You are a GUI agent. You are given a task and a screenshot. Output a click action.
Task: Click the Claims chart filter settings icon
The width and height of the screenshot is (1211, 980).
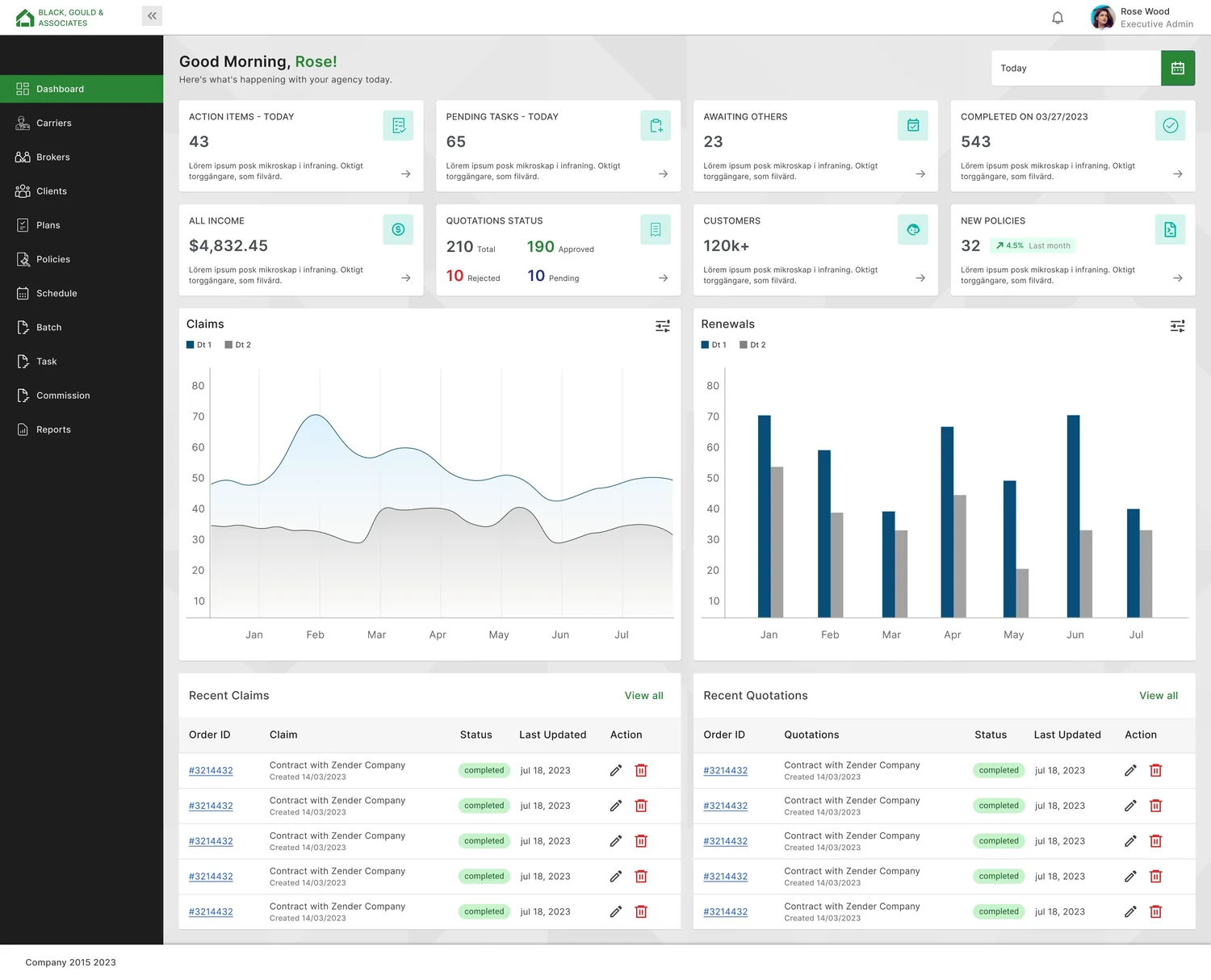663,326
